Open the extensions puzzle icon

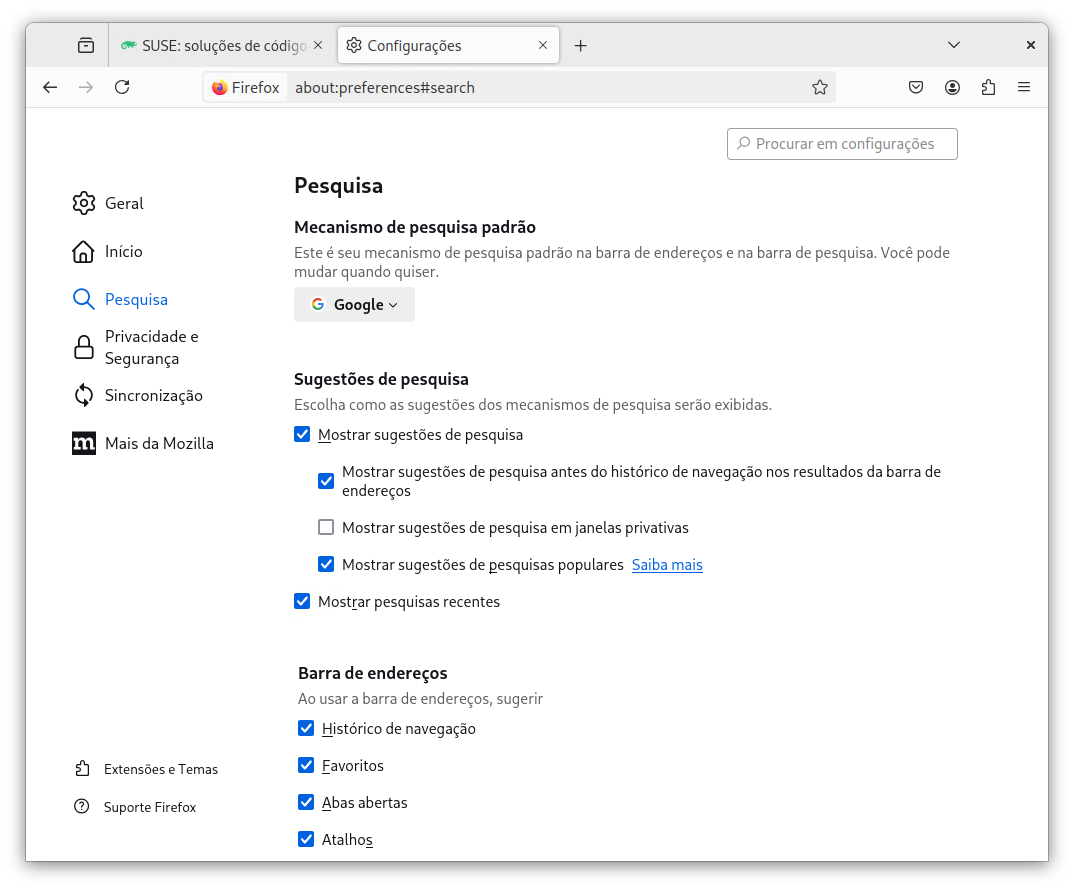pos(988,87)
